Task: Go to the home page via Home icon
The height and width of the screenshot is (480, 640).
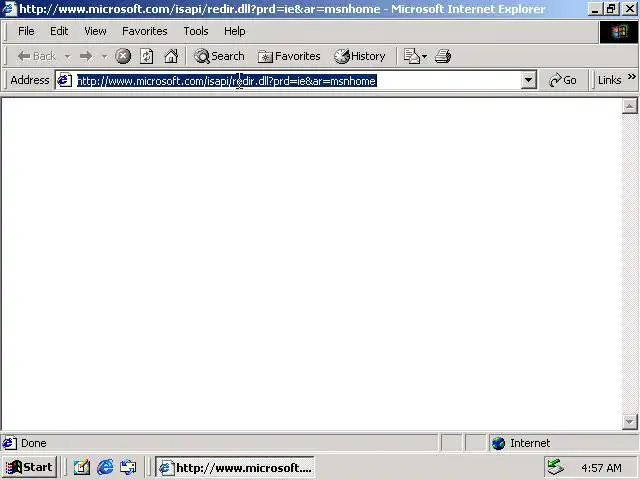Action: (171, 56)
